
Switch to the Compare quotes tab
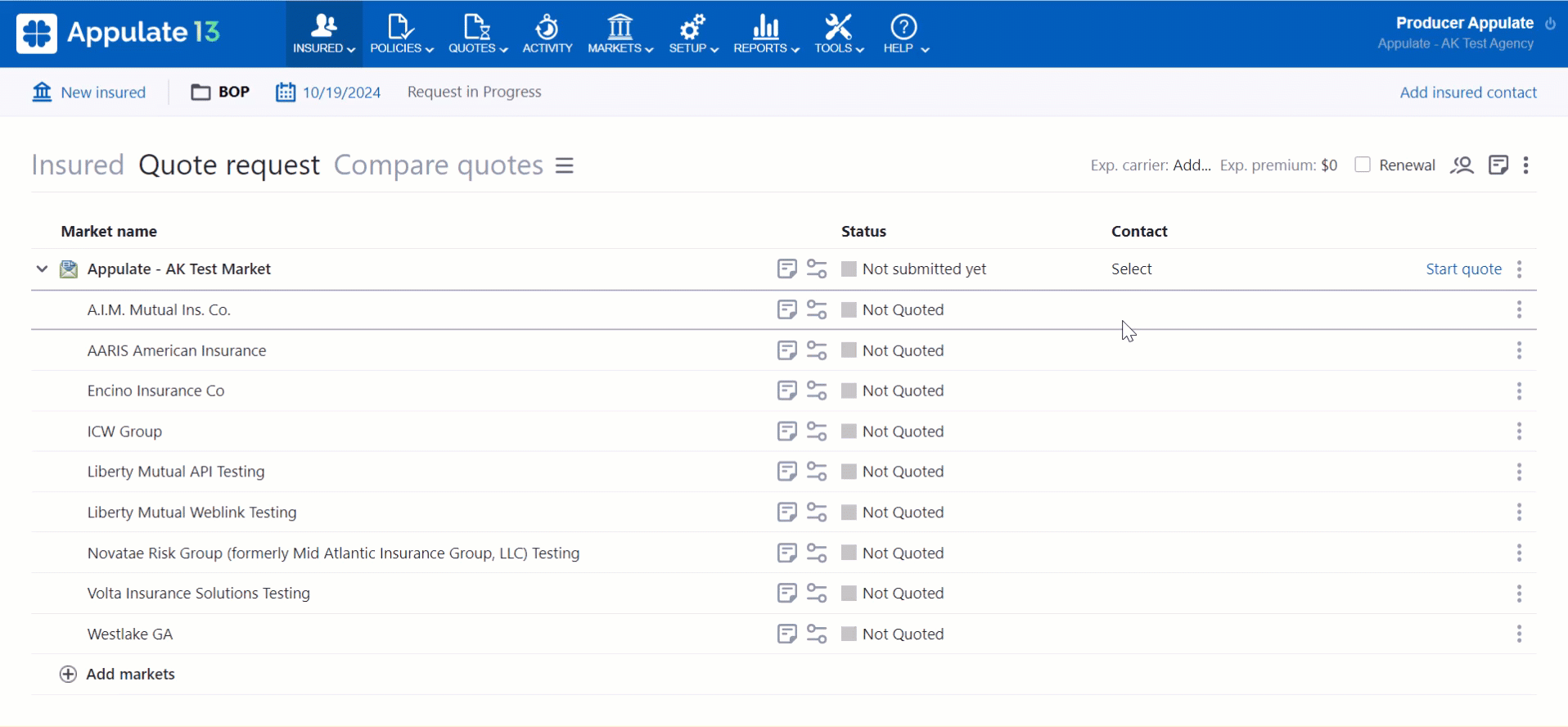438,165
